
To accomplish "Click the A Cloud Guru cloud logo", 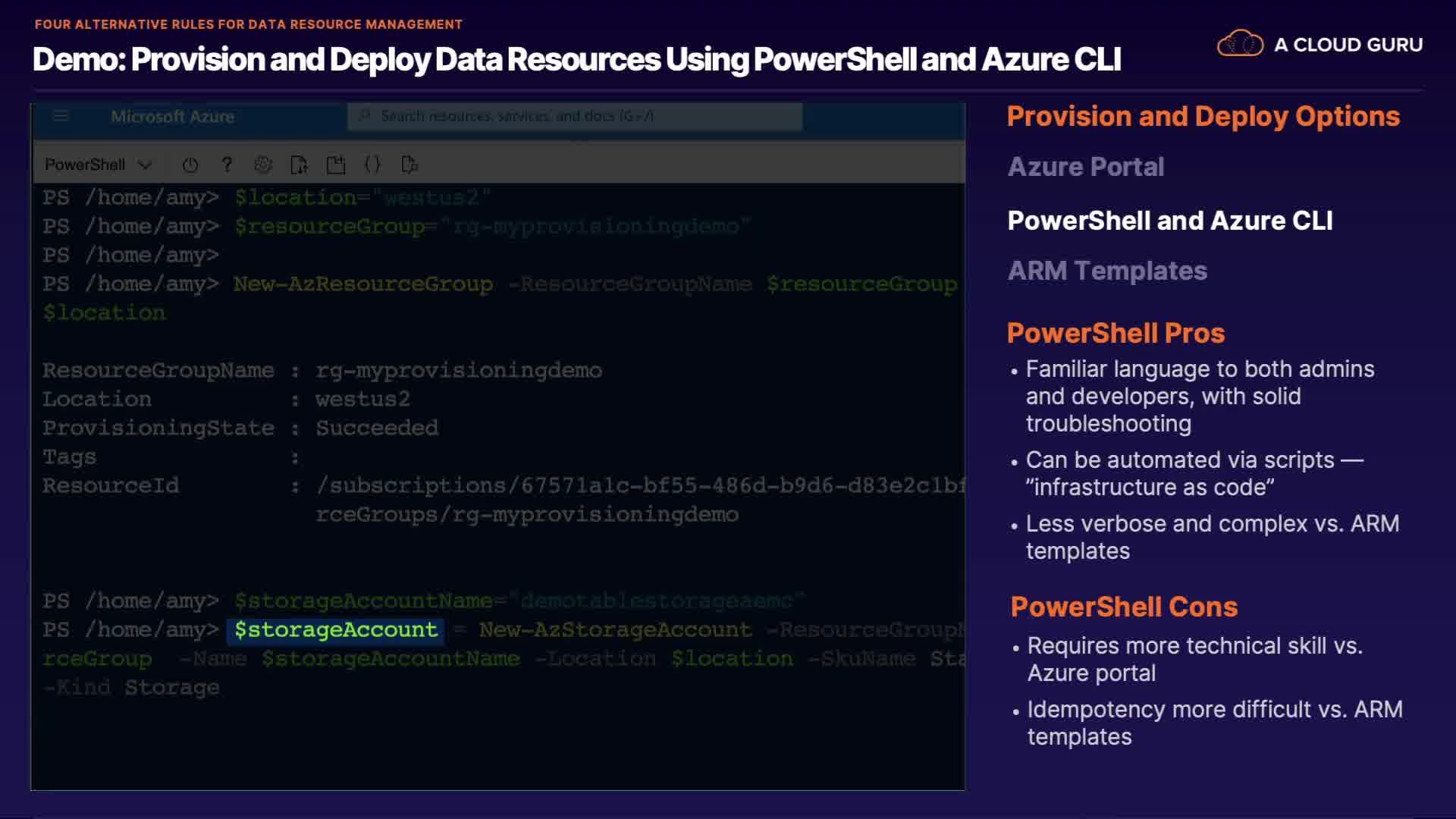I will click(x=1240, y=44).
